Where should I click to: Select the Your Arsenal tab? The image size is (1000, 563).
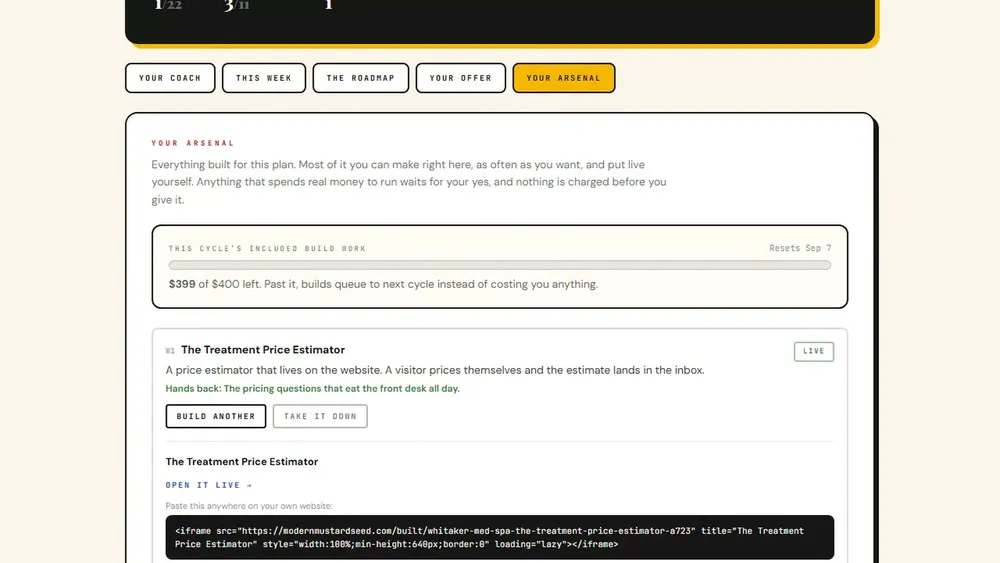[564, 78]
